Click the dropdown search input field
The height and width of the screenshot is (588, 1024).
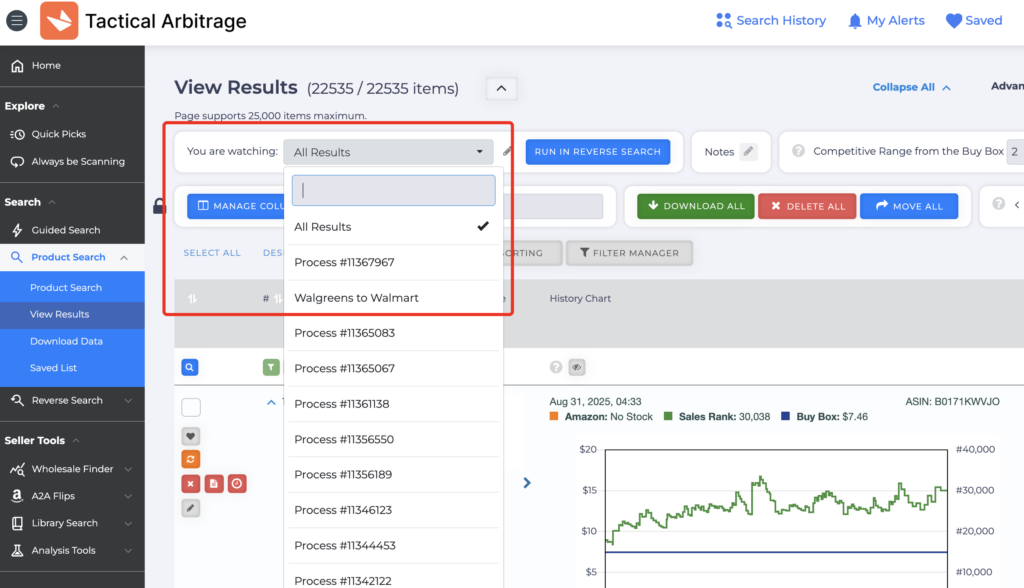(393, 190)
